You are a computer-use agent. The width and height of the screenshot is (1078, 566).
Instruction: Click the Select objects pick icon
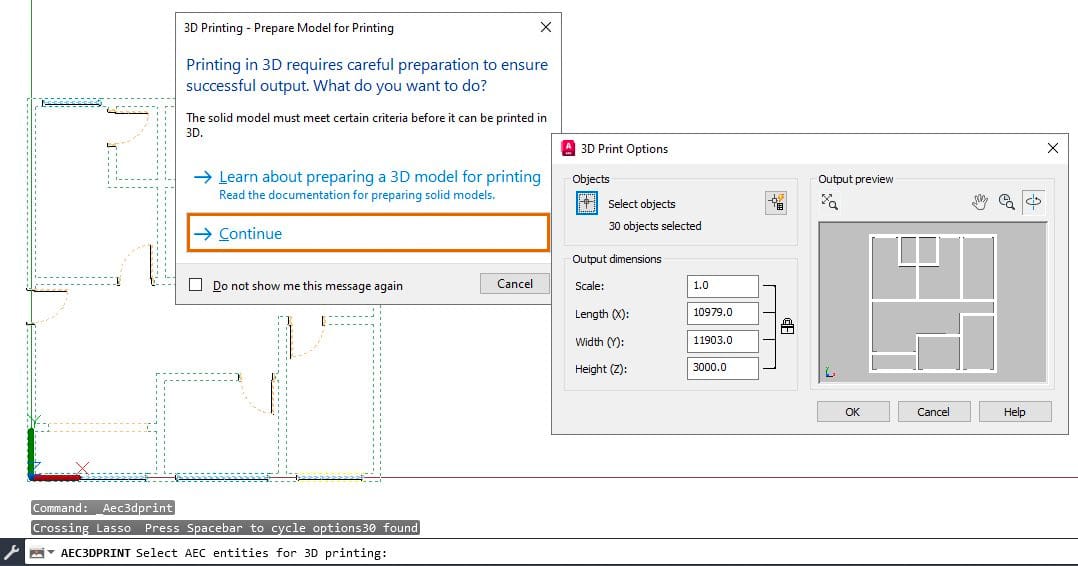(x=586, y=204)
